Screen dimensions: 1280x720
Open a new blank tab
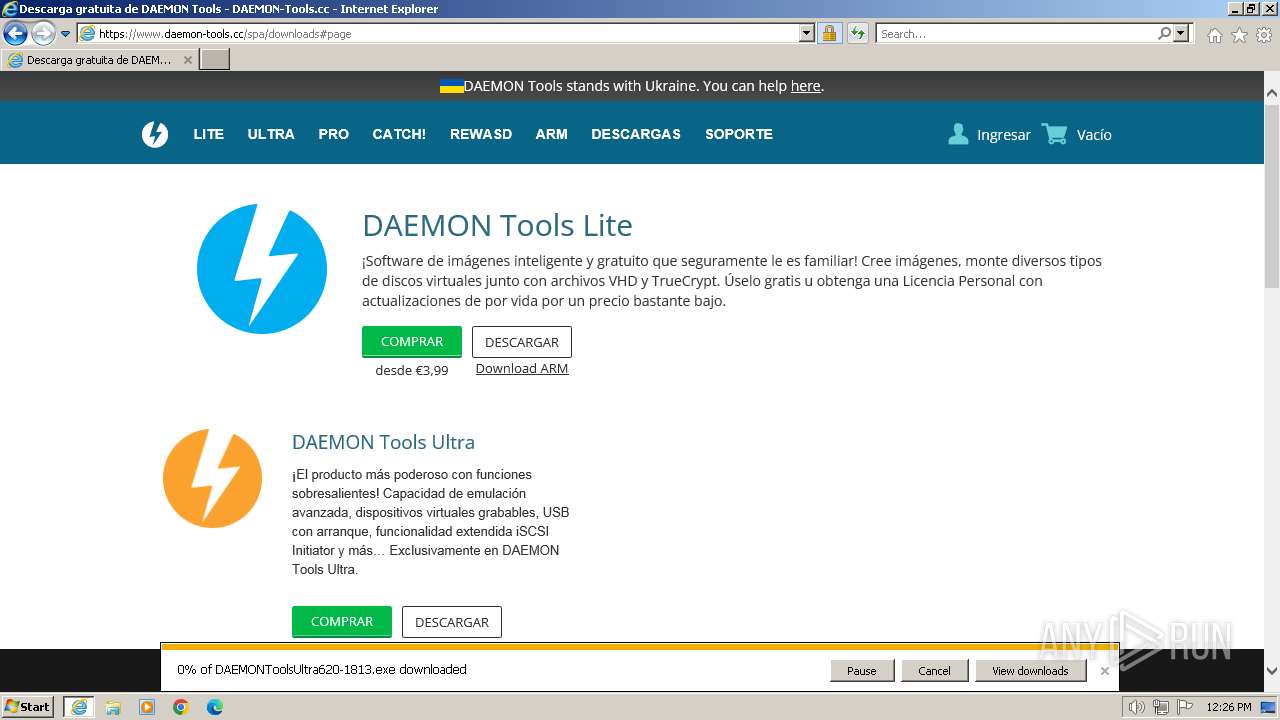pyautogui.click(x=215, y=60)
